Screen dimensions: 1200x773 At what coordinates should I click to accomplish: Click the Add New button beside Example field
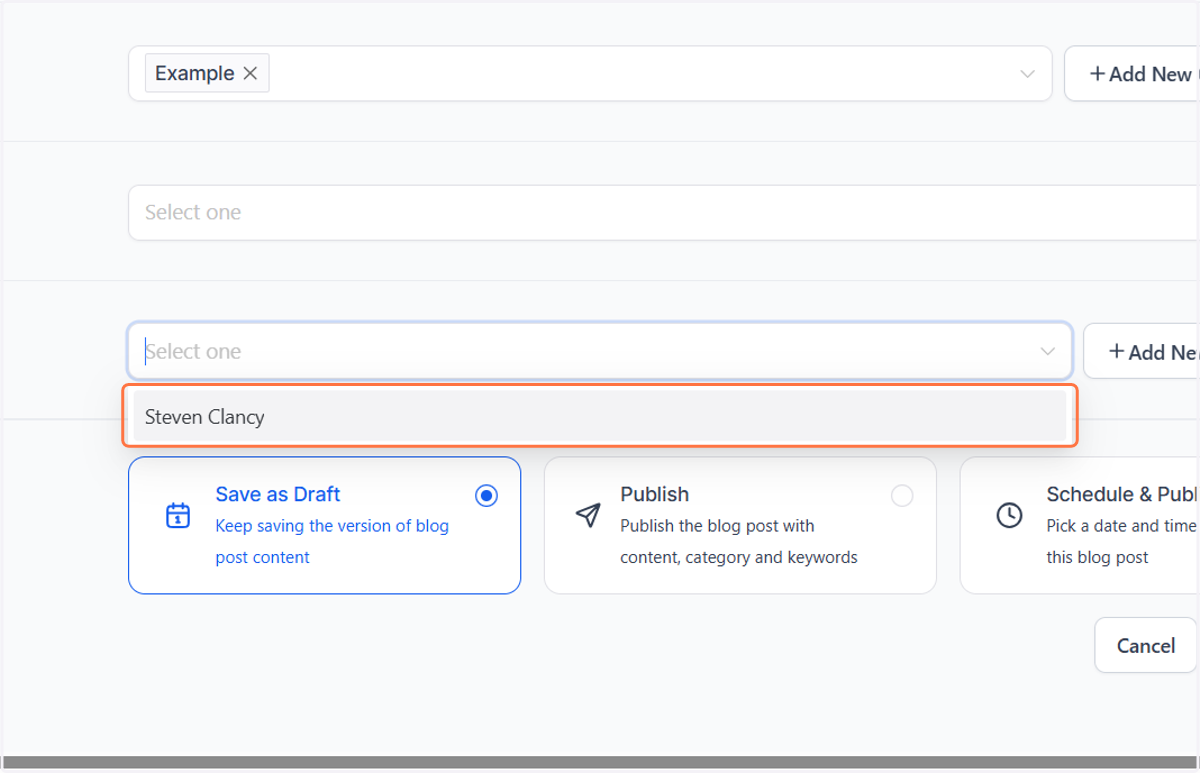[x=1132, y=73]
